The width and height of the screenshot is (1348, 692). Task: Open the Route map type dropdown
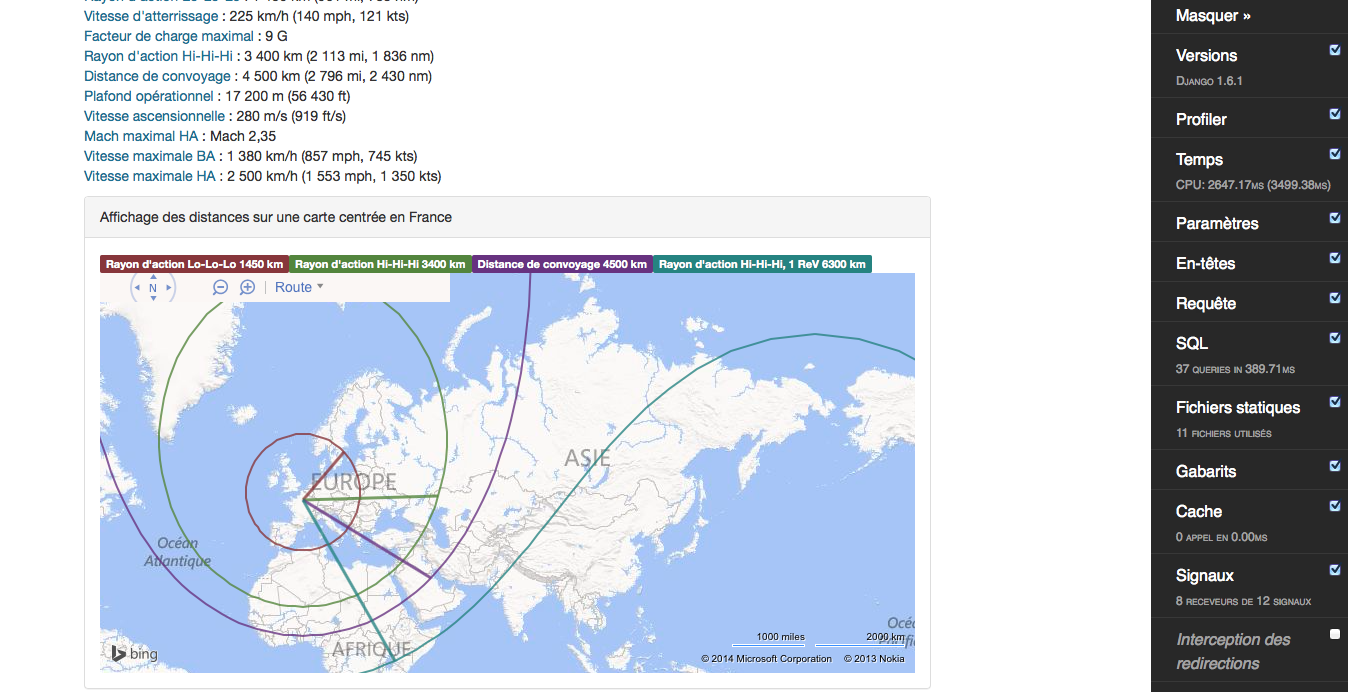[x=299, y=287]
